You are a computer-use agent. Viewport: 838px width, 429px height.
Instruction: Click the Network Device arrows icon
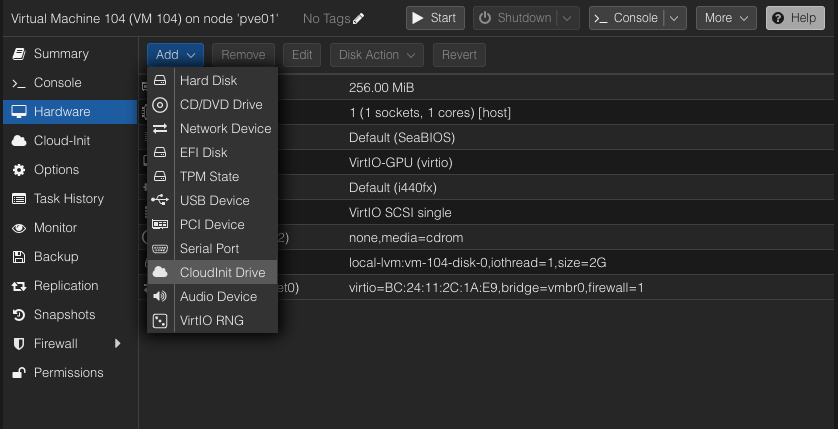point(160,129)
